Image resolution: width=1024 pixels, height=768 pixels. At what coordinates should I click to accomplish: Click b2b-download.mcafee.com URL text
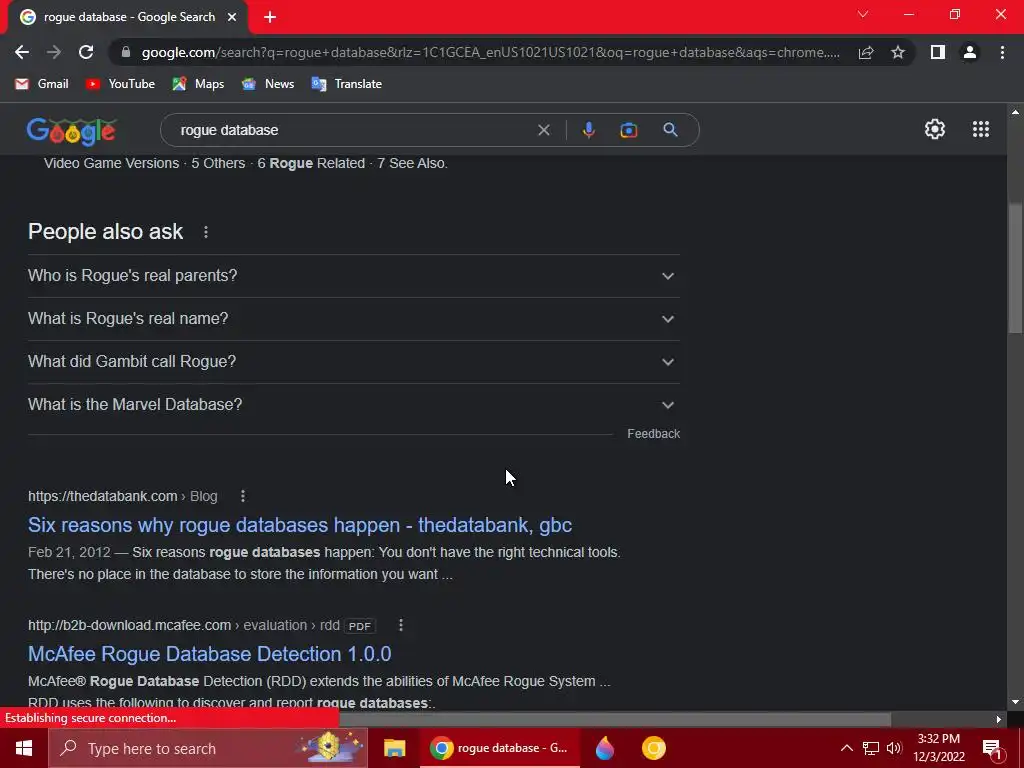click(x=129, y=626)
